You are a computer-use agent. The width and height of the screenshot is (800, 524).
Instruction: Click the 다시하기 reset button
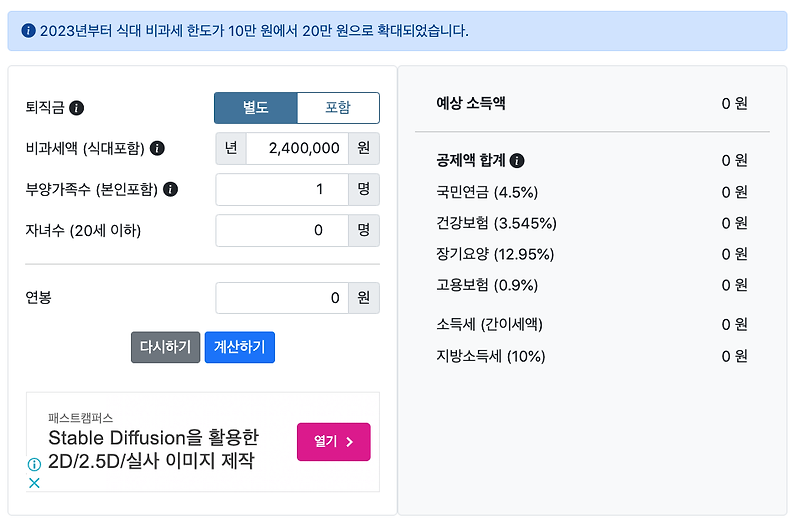tap(165, 347)
